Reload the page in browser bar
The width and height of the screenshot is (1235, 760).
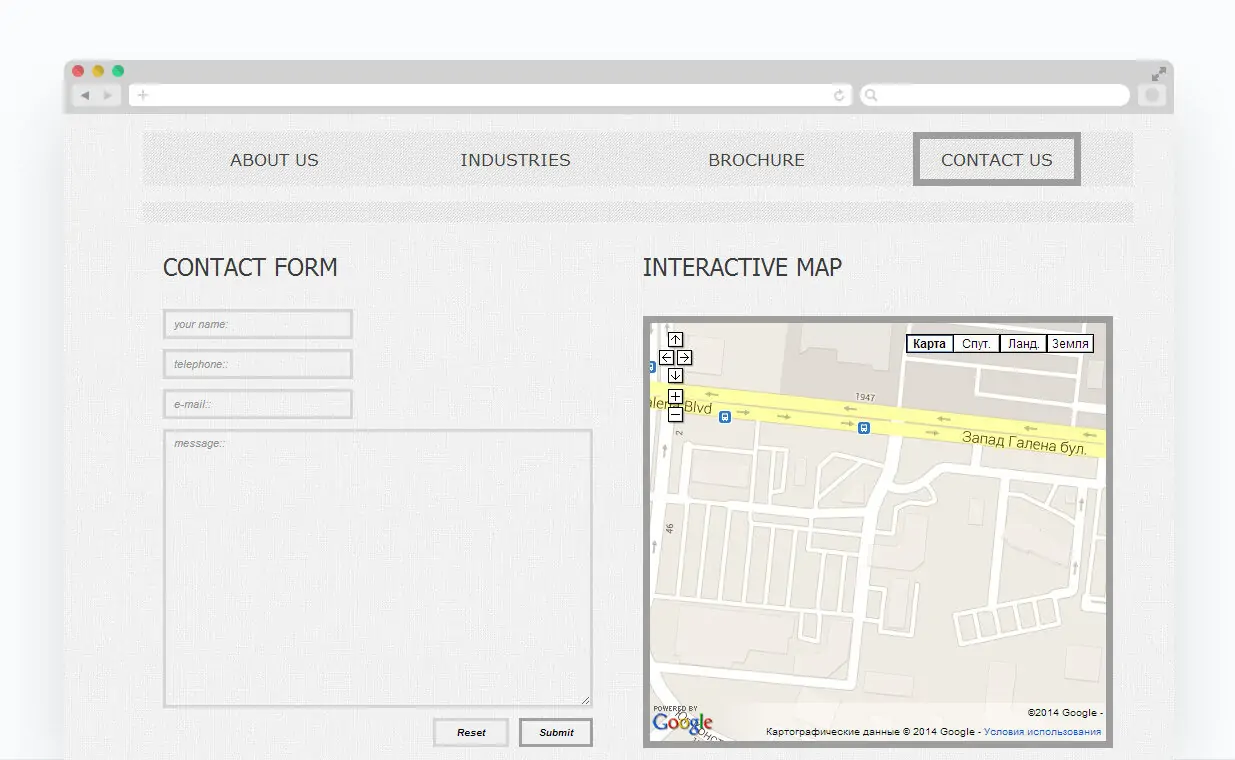tap(839, 96)
